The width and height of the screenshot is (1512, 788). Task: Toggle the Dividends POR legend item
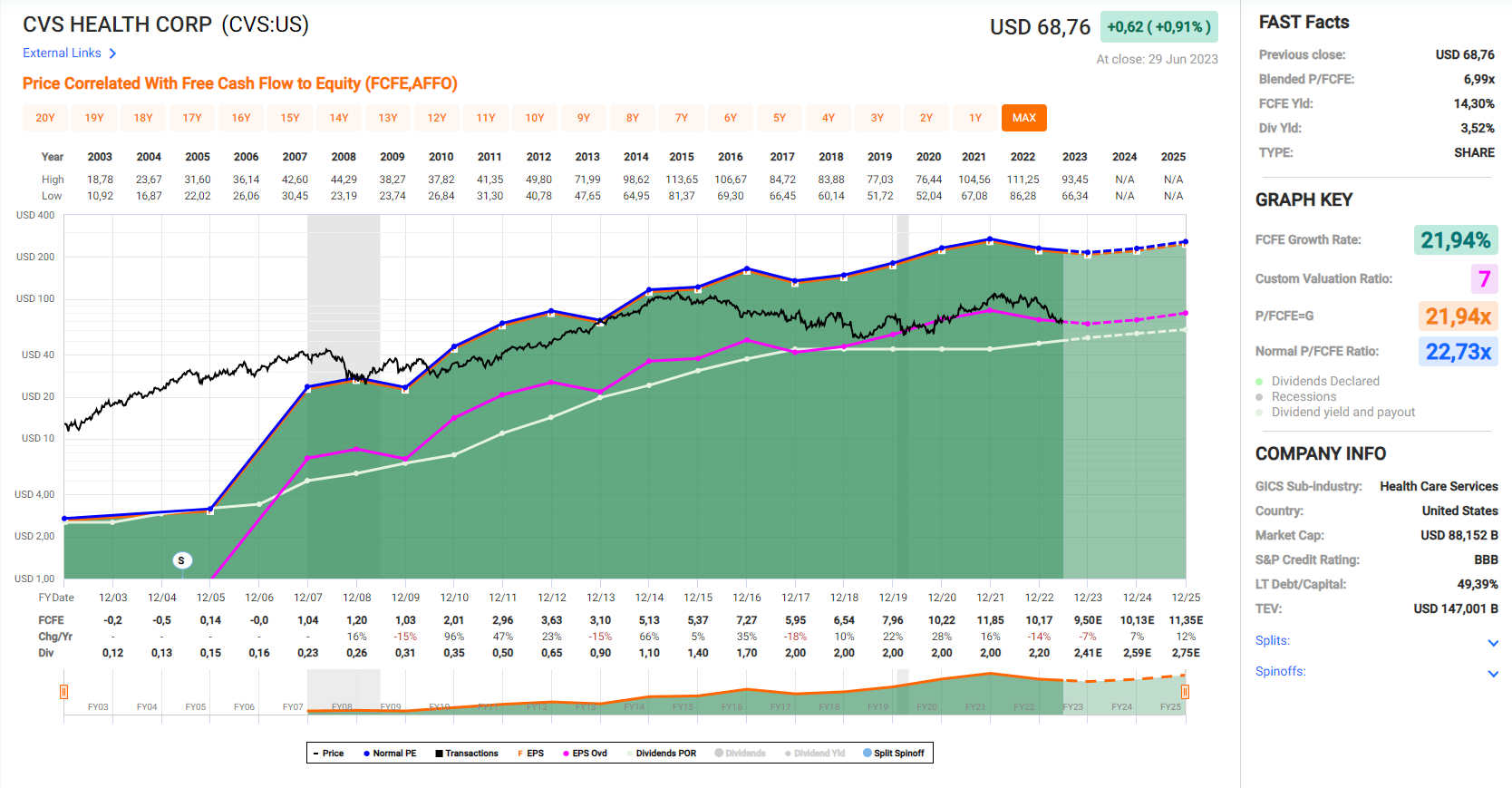[662, 754]
